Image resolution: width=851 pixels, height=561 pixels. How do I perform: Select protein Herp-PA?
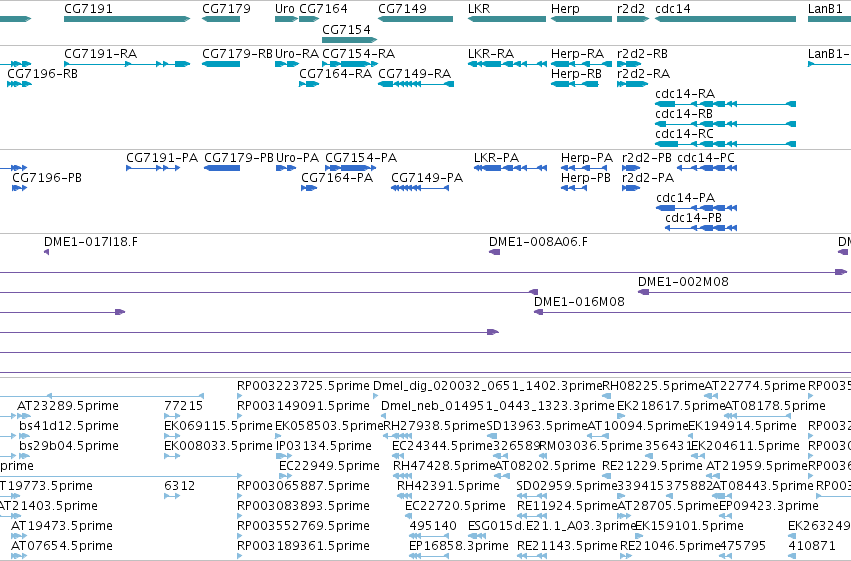click(x=587, y=158)
